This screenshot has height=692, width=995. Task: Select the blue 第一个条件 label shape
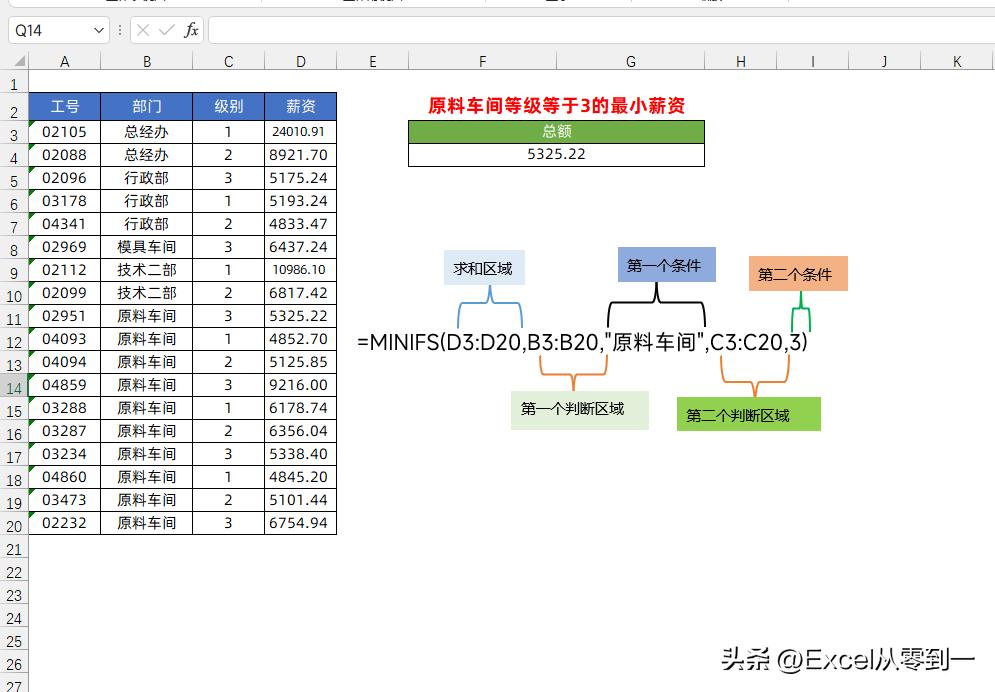pos(666,264)
